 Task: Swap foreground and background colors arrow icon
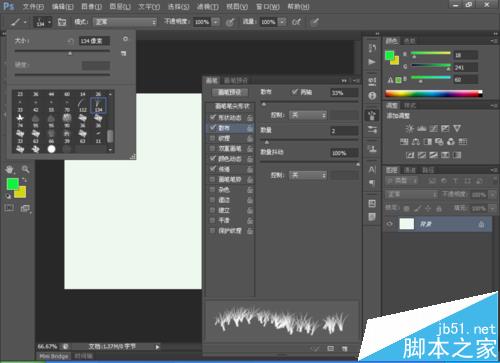(24, 180)
